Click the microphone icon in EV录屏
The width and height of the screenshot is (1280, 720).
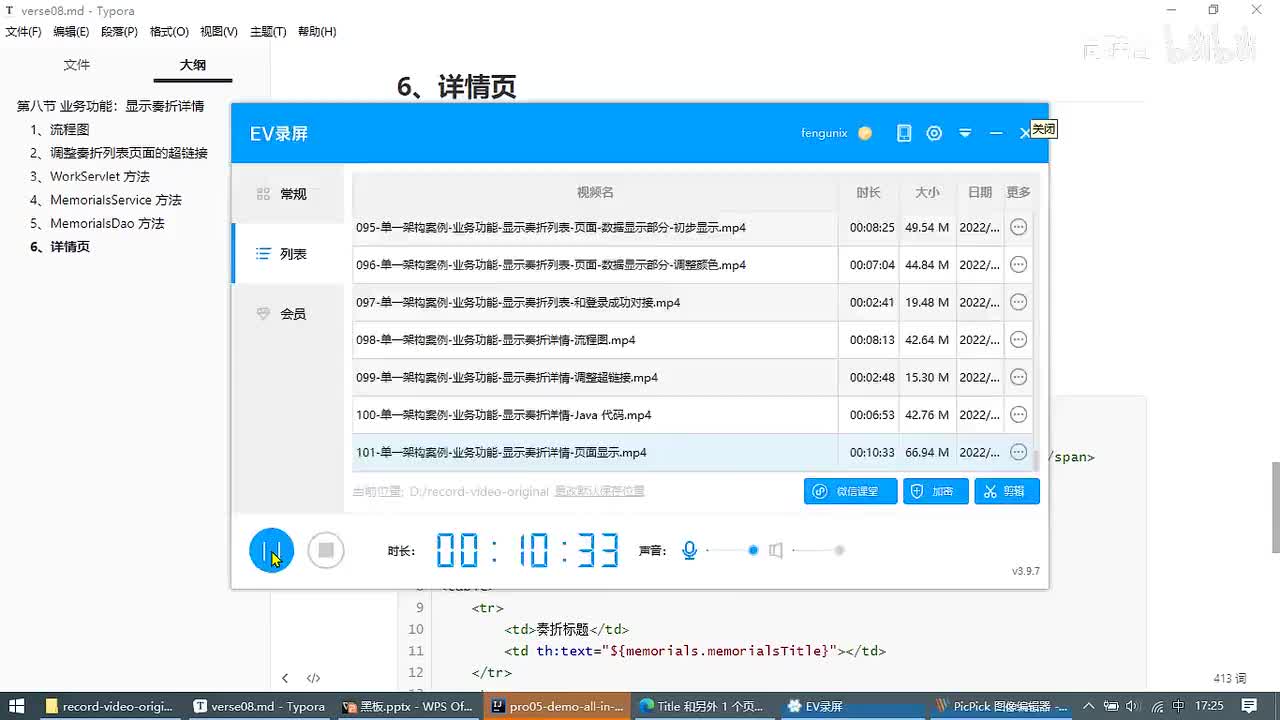tap(689, 550)
